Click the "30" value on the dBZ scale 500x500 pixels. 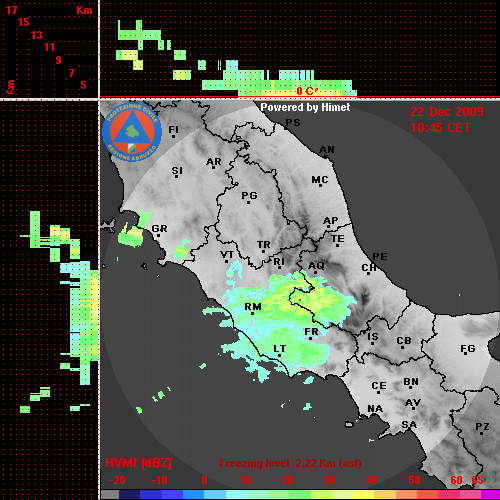pyautogui.click(x=329, y=480)
